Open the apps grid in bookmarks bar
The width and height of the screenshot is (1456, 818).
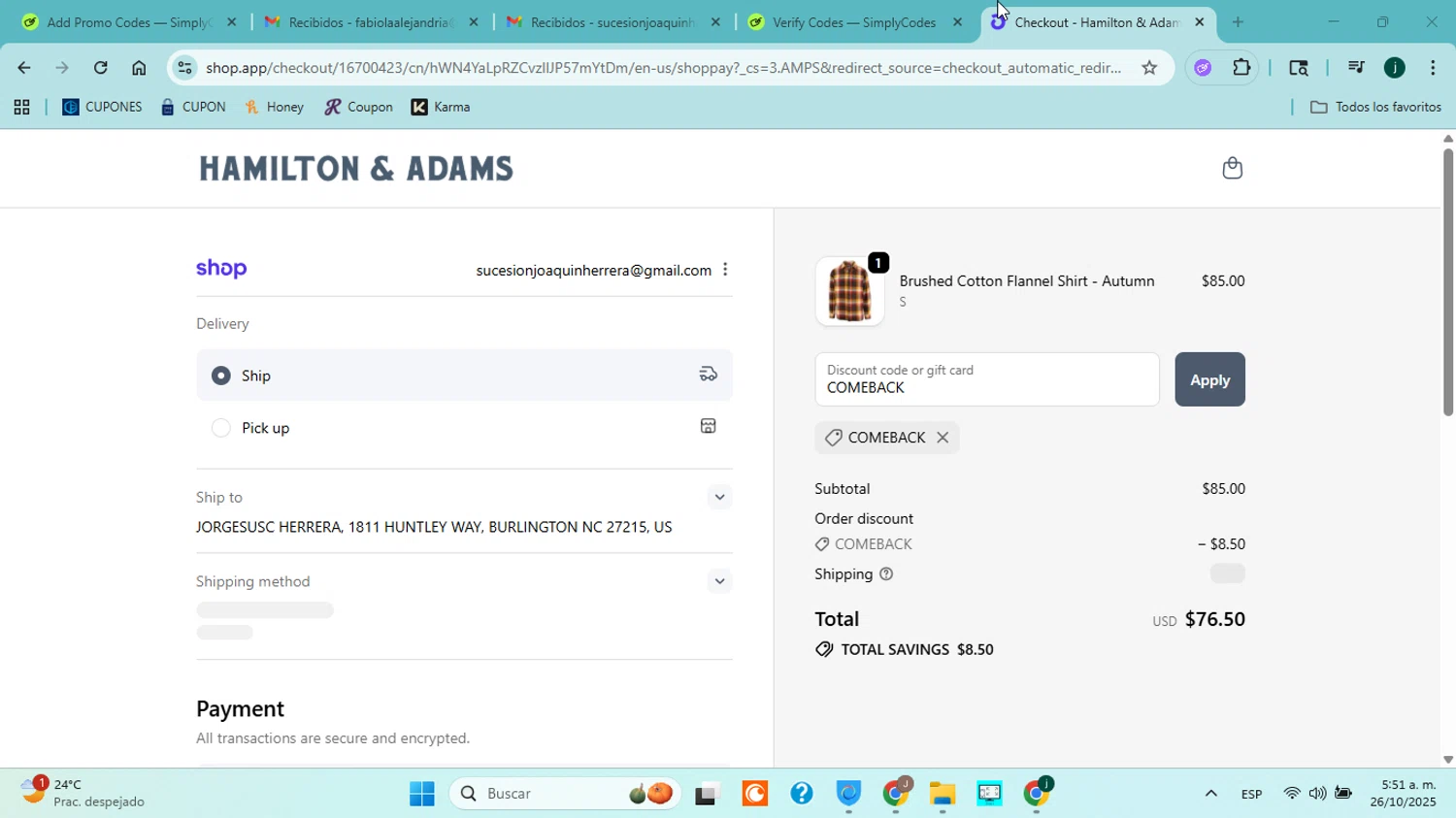21,108
